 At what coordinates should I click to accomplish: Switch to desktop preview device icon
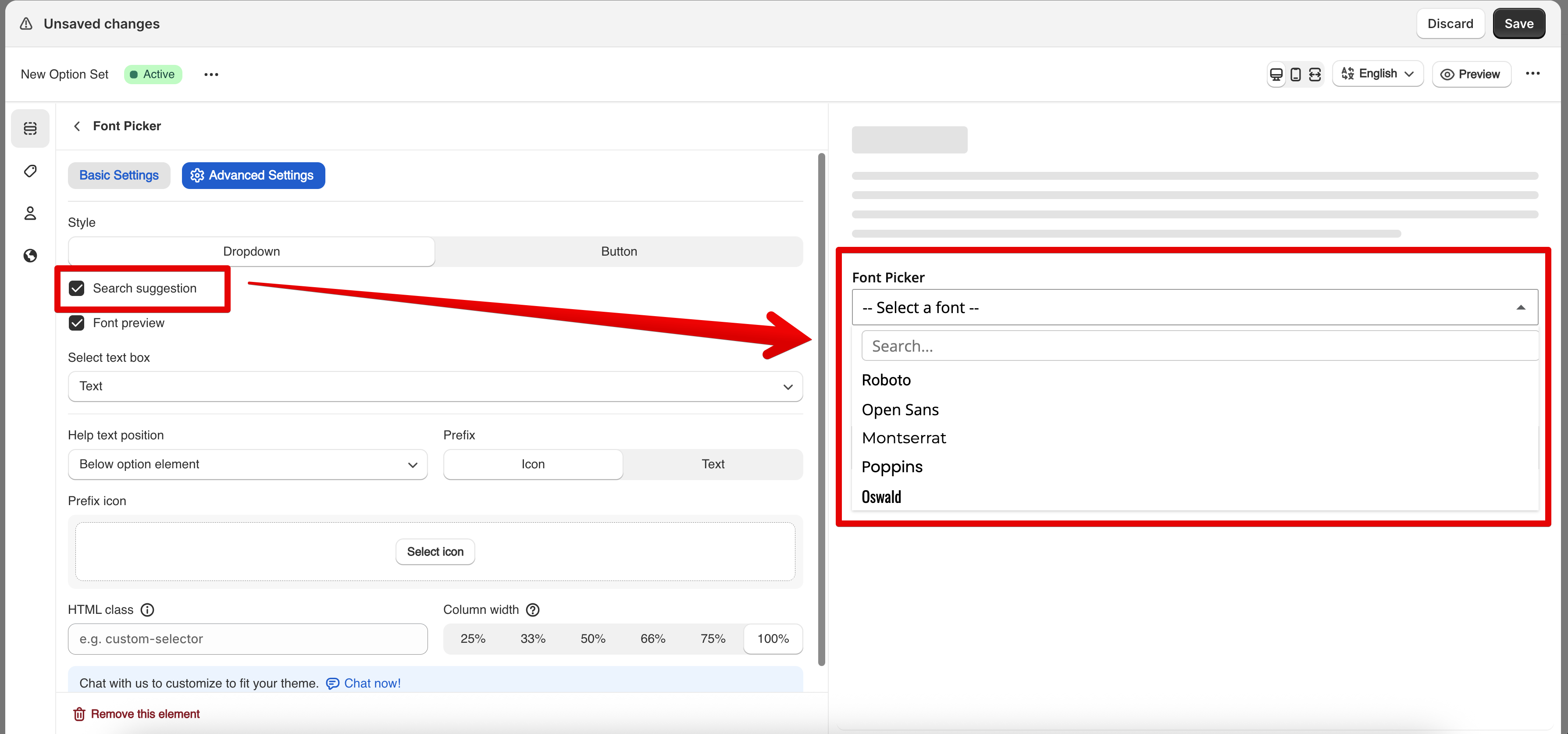click(x=1276, y=74)
